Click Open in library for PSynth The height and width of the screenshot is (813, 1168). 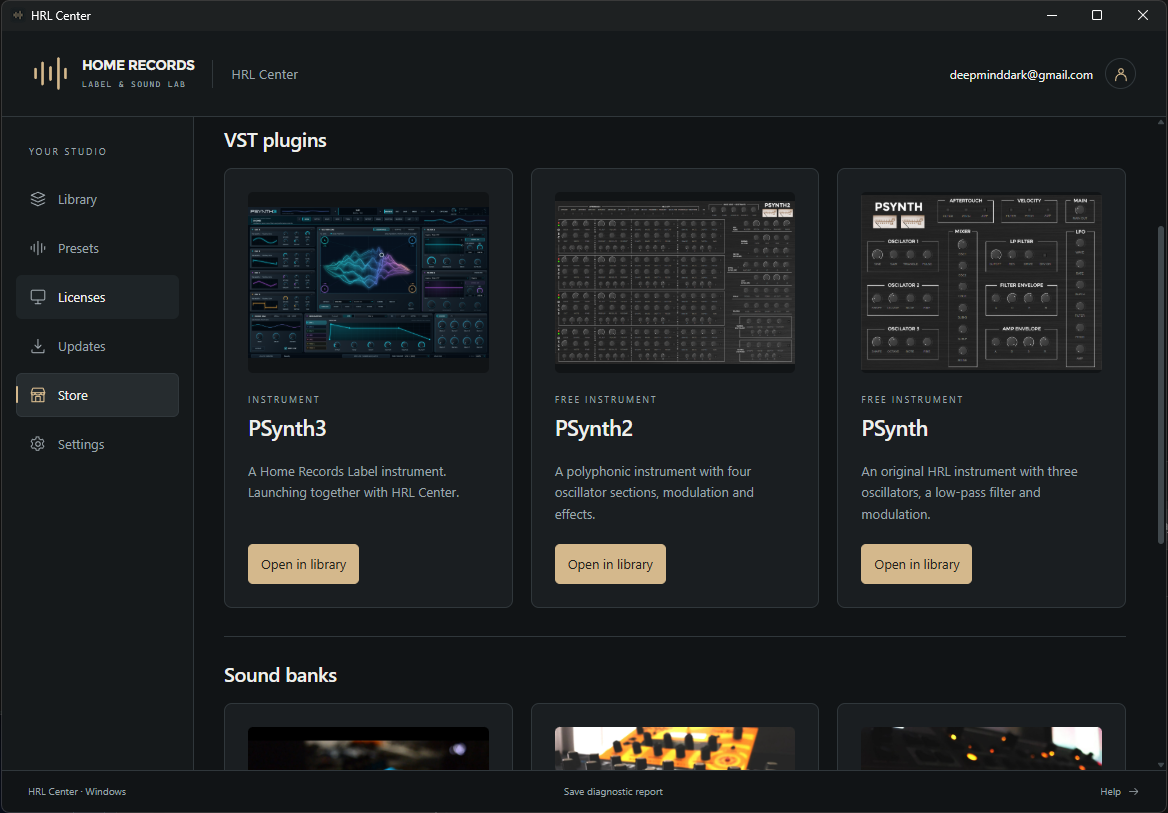coord(916,564)
